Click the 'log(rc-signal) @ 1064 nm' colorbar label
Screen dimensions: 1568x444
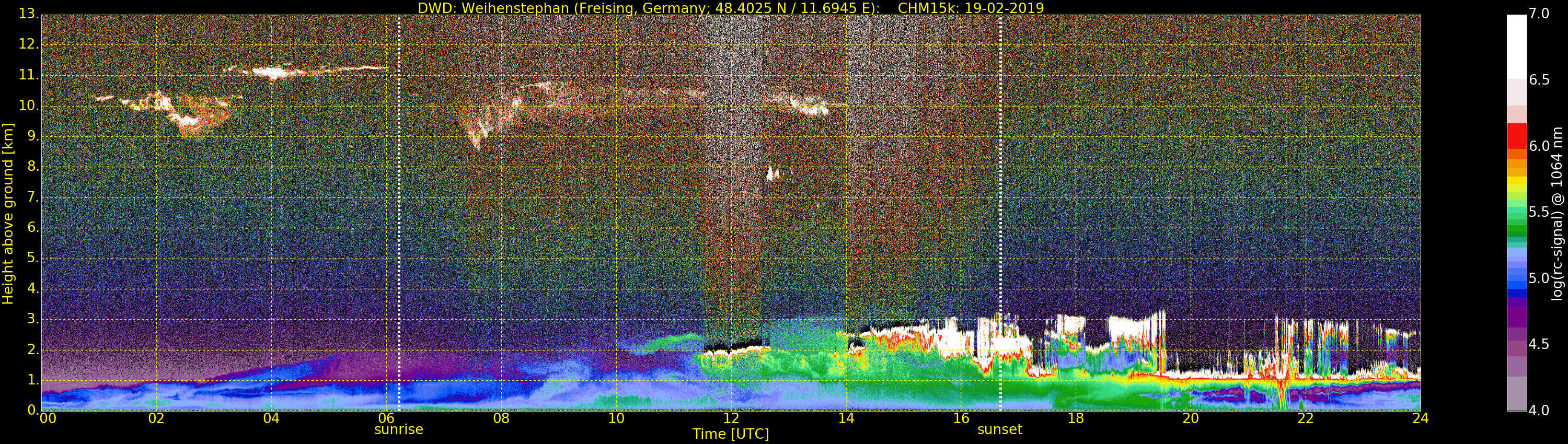point(1557,214)
